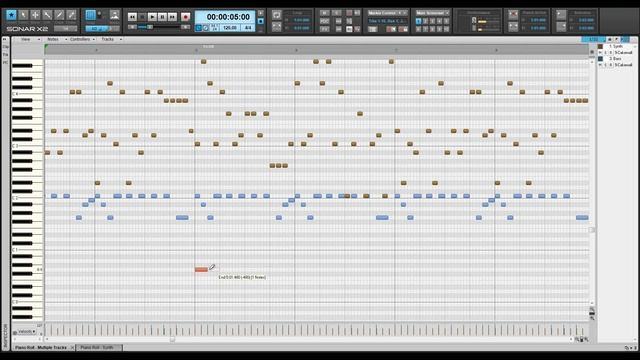
Task: Click the vertical scrollbar handle
Action: tap(591, 230)
